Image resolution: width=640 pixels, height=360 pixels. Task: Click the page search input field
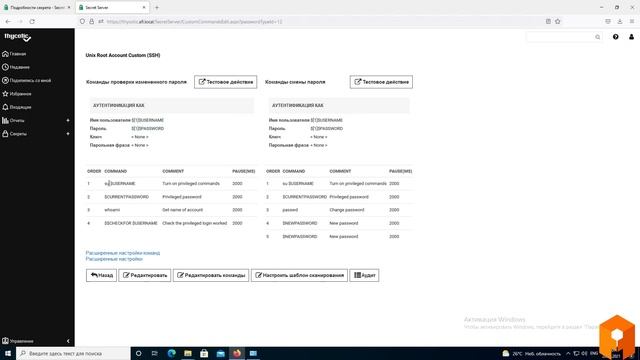pos(564,37)
